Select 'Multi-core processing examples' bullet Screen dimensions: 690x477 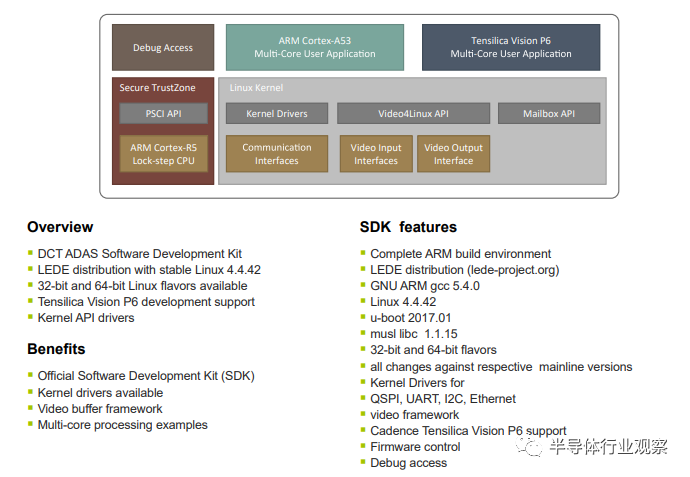(122, 425)
